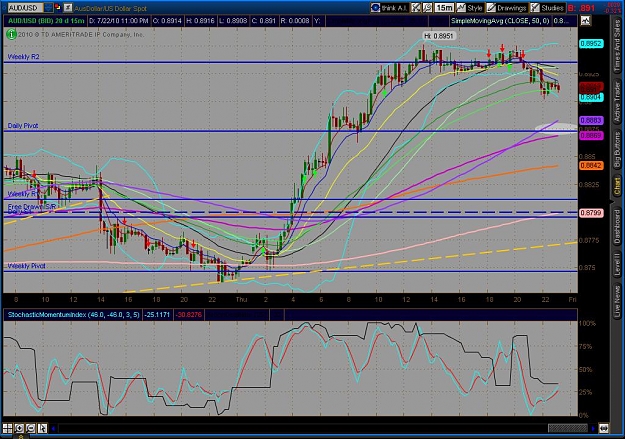Open the Dashboard side tab
Screen dimensions: 625x439
(617, 227)
